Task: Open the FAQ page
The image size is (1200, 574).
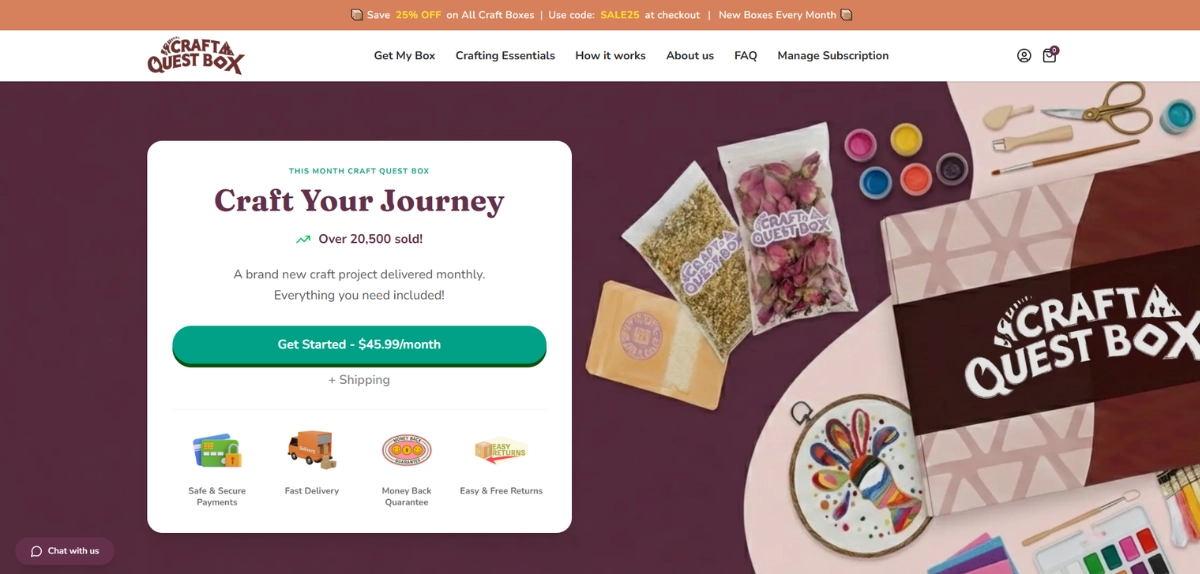Action: [746, 56]
